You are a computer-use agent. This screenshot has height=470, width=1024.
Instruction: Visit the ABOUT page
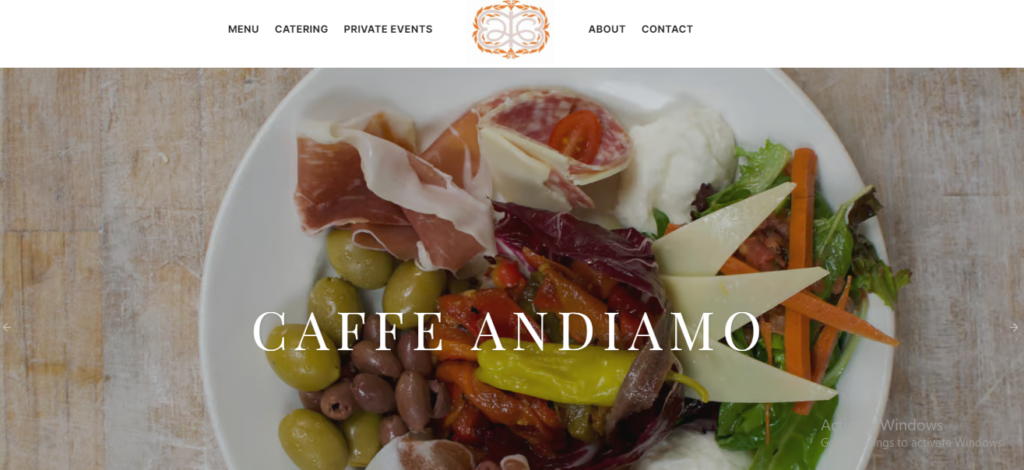click(x=607, y=29)
